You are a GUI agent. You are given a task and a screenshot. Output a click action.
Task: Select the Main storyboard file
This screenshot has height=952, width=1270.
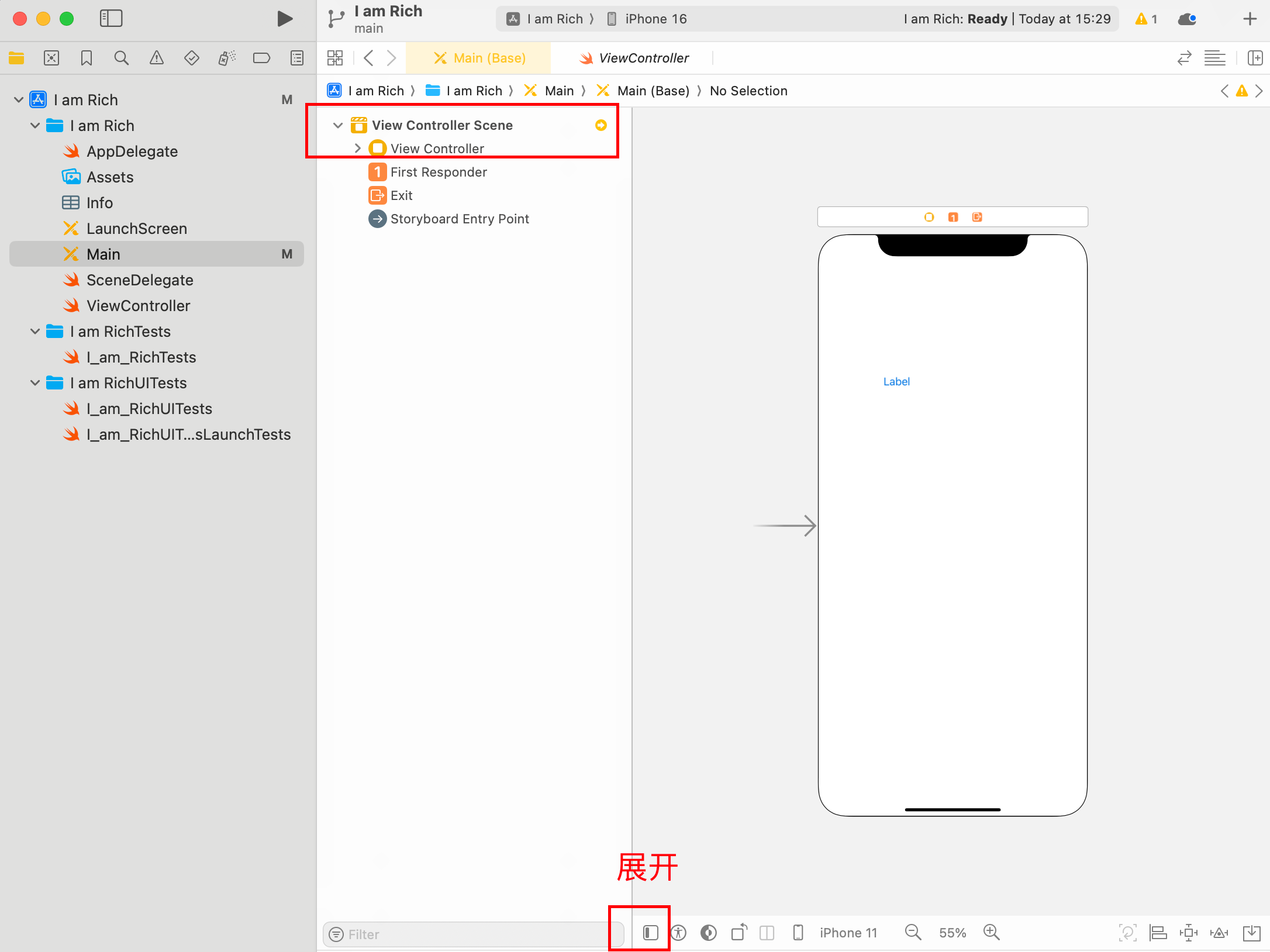pyautogui.click(x=157, y=254)
